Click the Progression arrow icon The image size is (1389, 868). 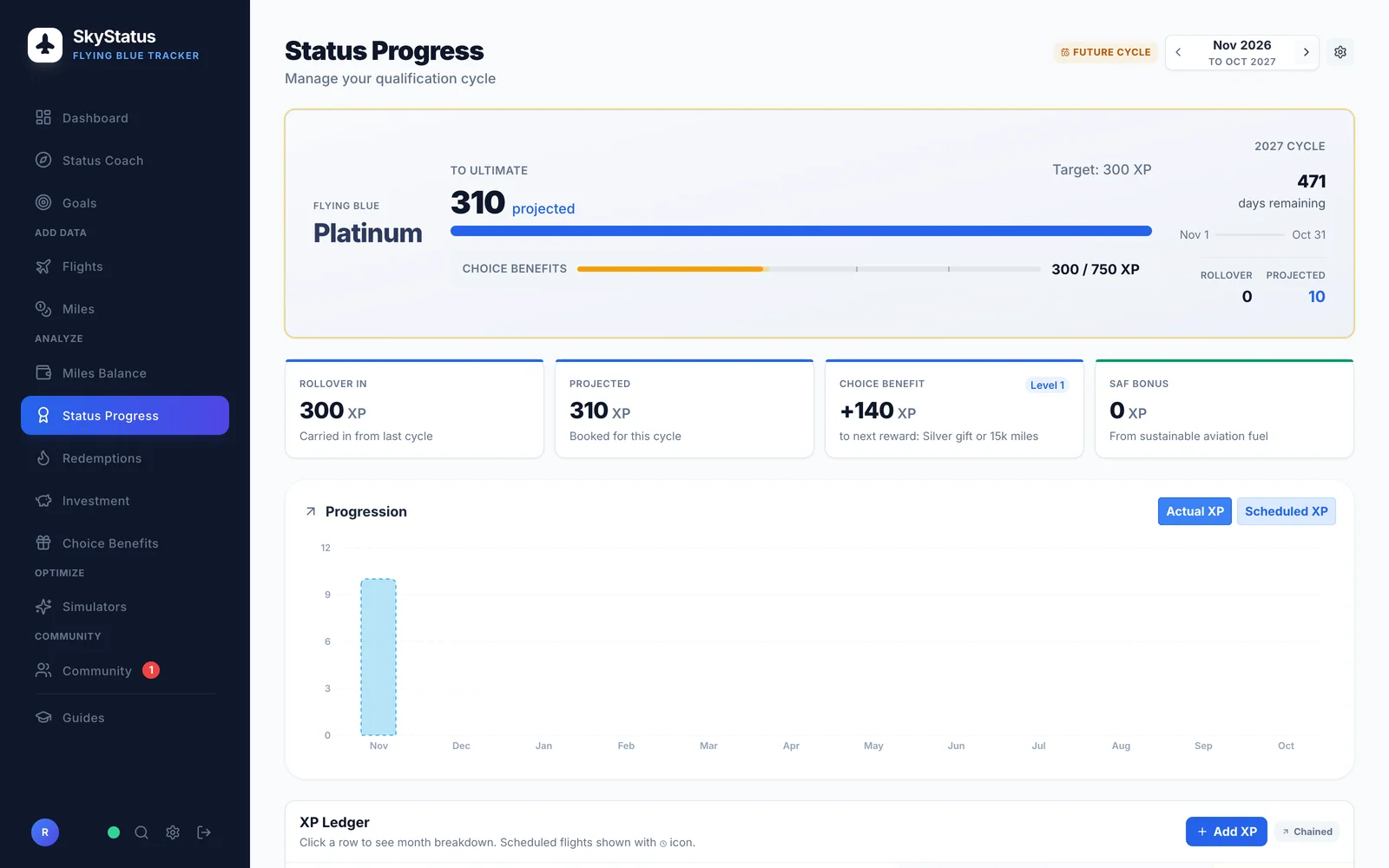(x=311, y=511)
